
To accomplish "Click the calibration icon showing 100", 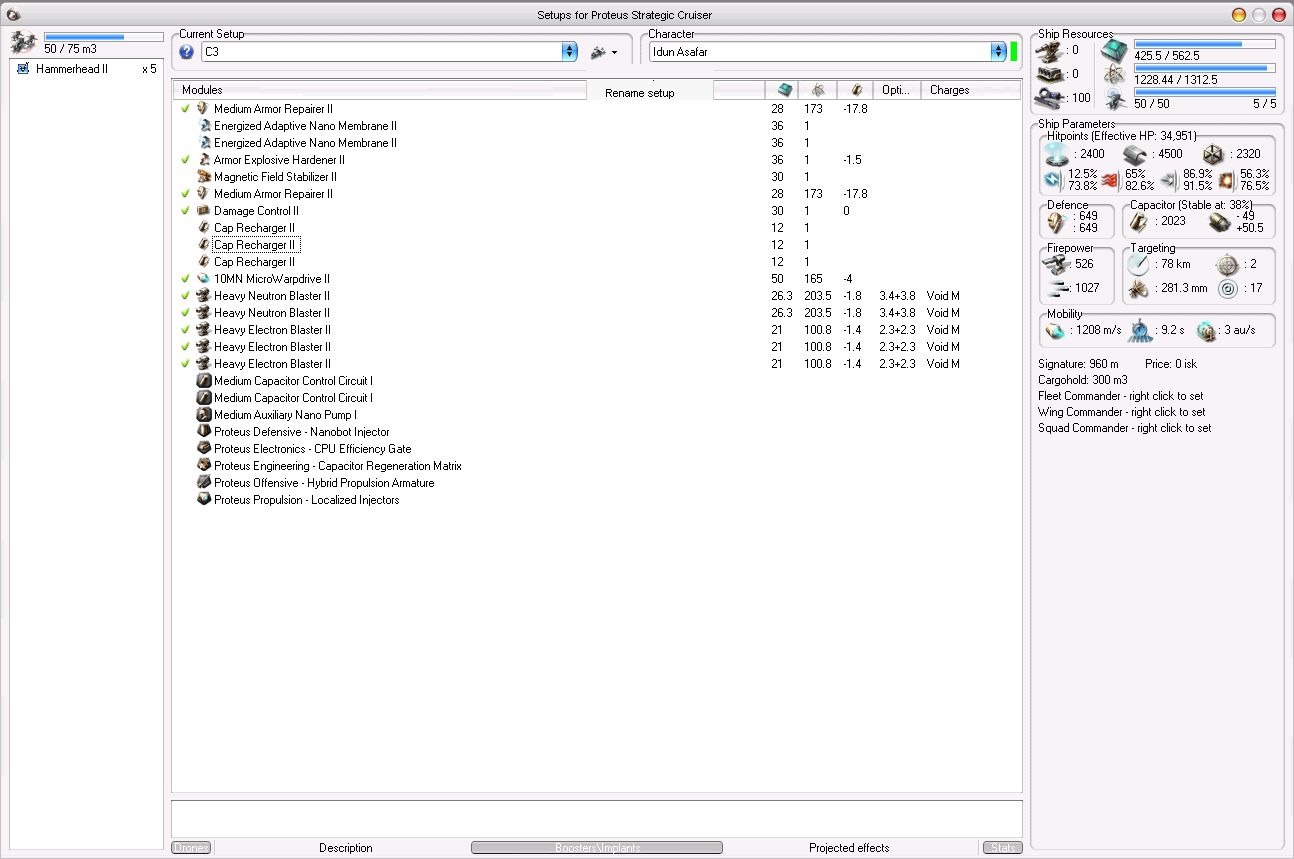I will click(1050, 98).
